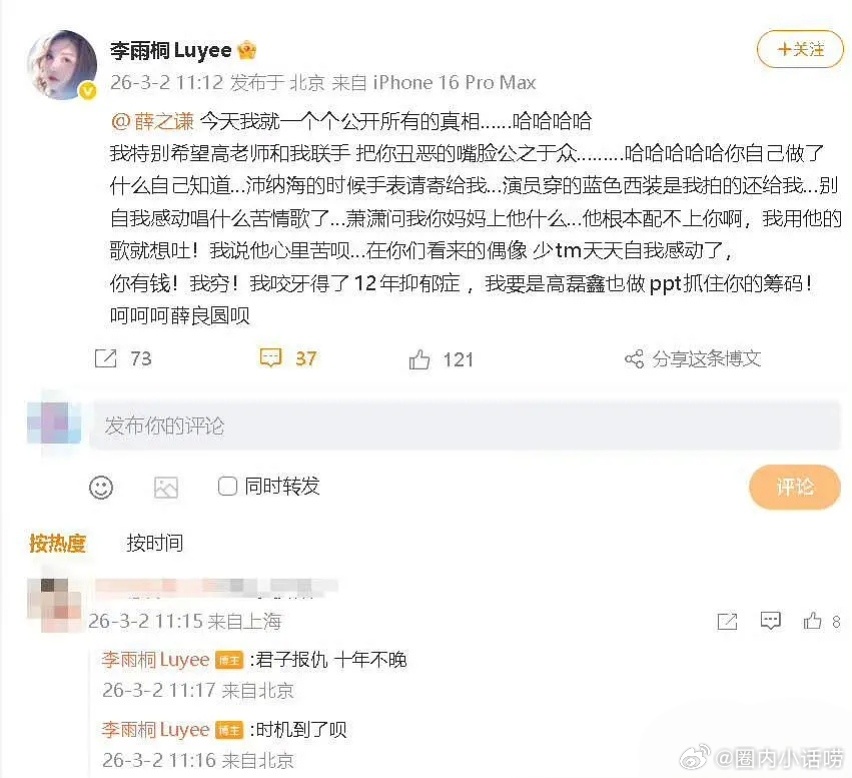852x778 pixels.
Task: Like the Shanghai comment with 8 likes
Action: pyautogui.click(x=813, y=620)
